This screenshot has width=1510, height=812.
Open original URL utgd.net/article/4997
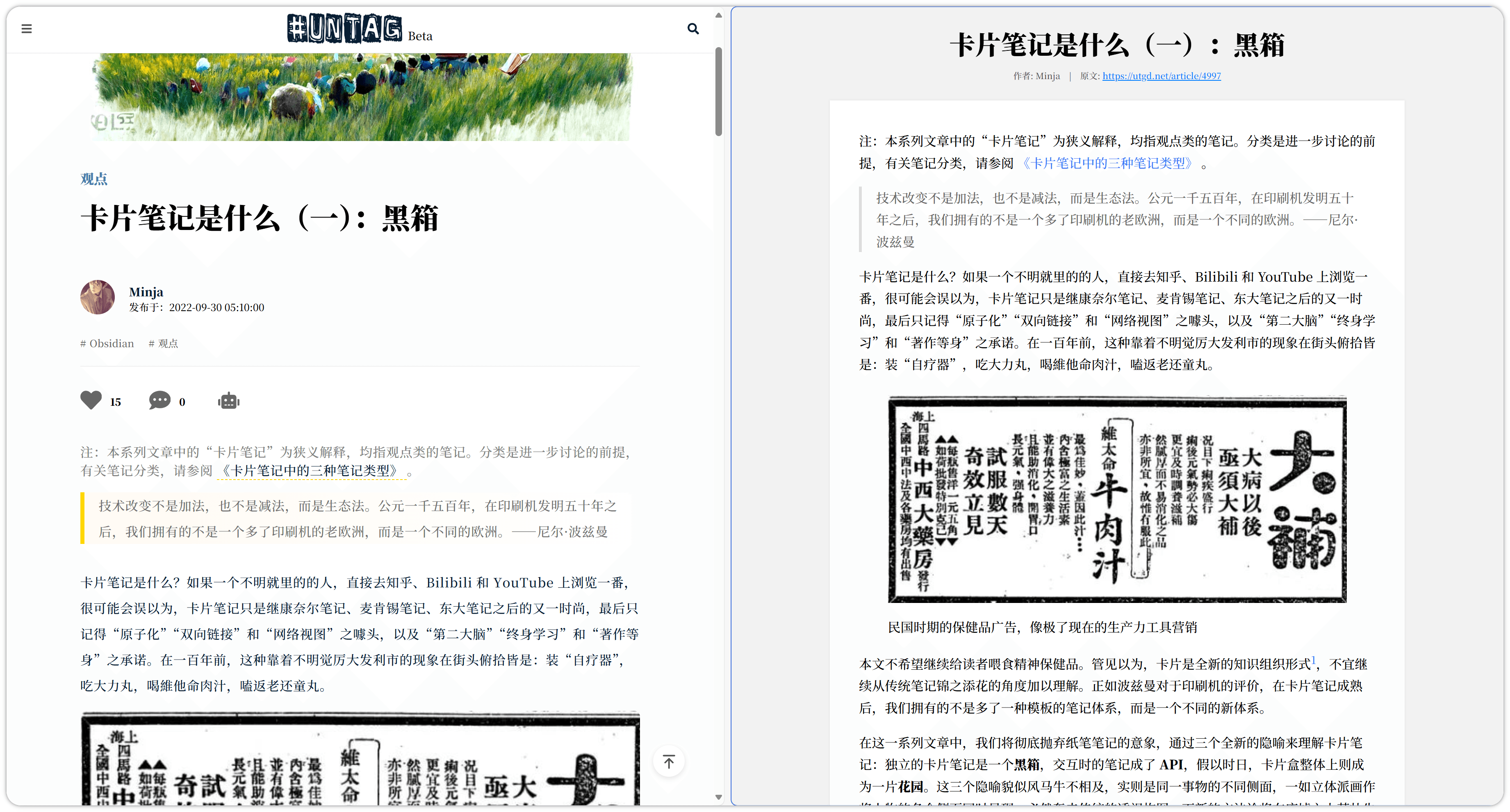[1161, 75]
